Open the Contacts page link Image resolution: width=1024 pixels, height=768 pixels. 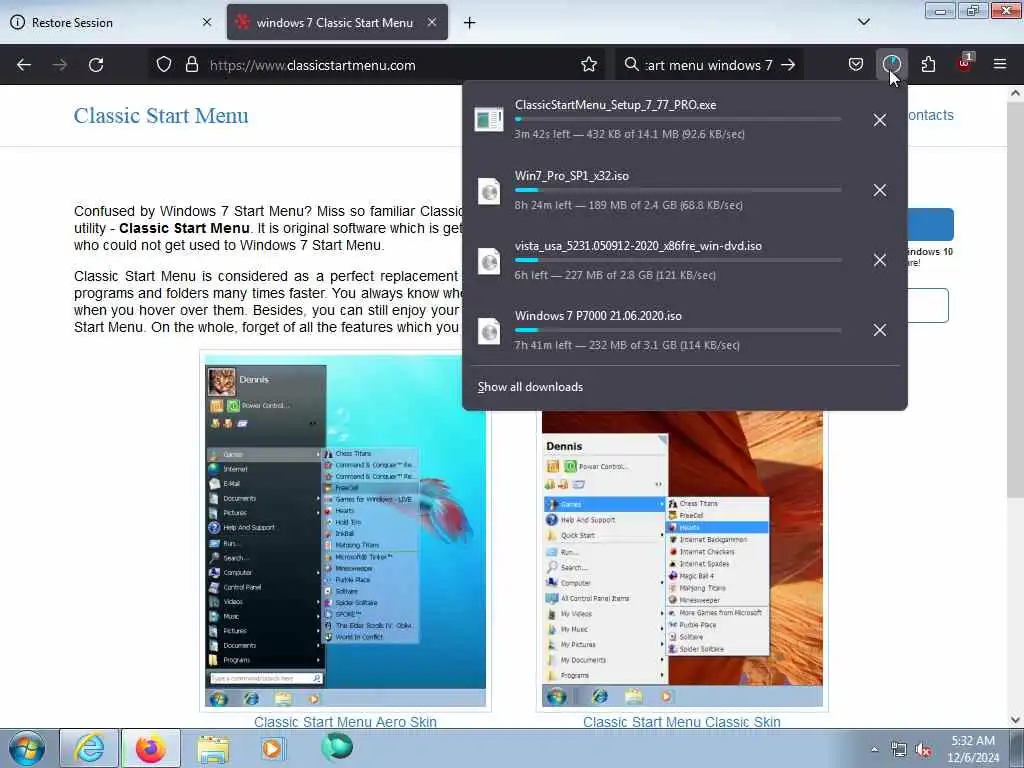point(931,115)
